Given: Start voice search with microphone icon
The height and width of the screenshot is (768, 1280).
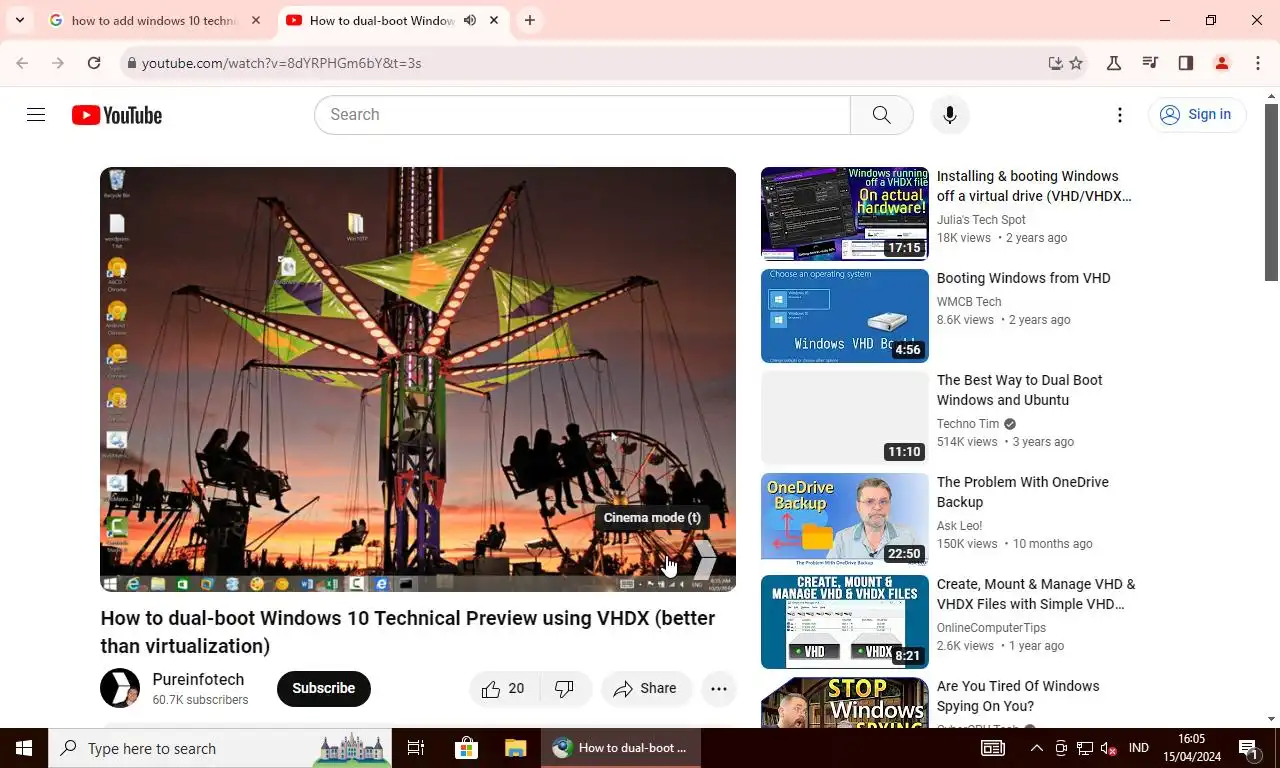Looking at the screenshot, I should [950, 115].
